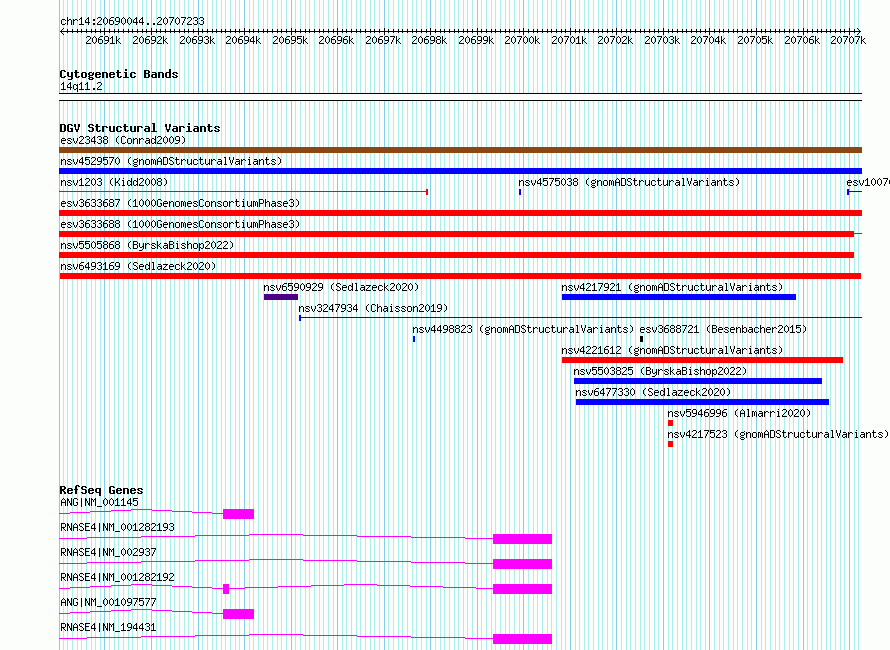The image size is (890, 650).
Task: Click the 20707k ruler tick label
Action: point(848,40)
